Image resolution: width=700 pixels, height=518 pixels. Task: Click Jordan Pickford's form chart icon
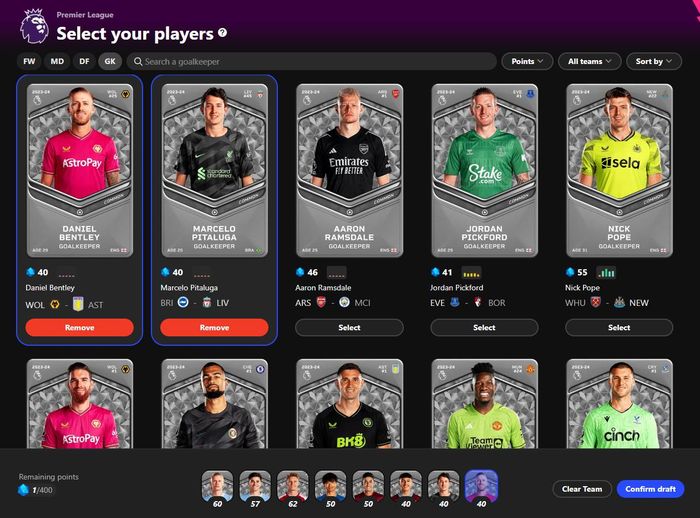[x=471, y=272]
